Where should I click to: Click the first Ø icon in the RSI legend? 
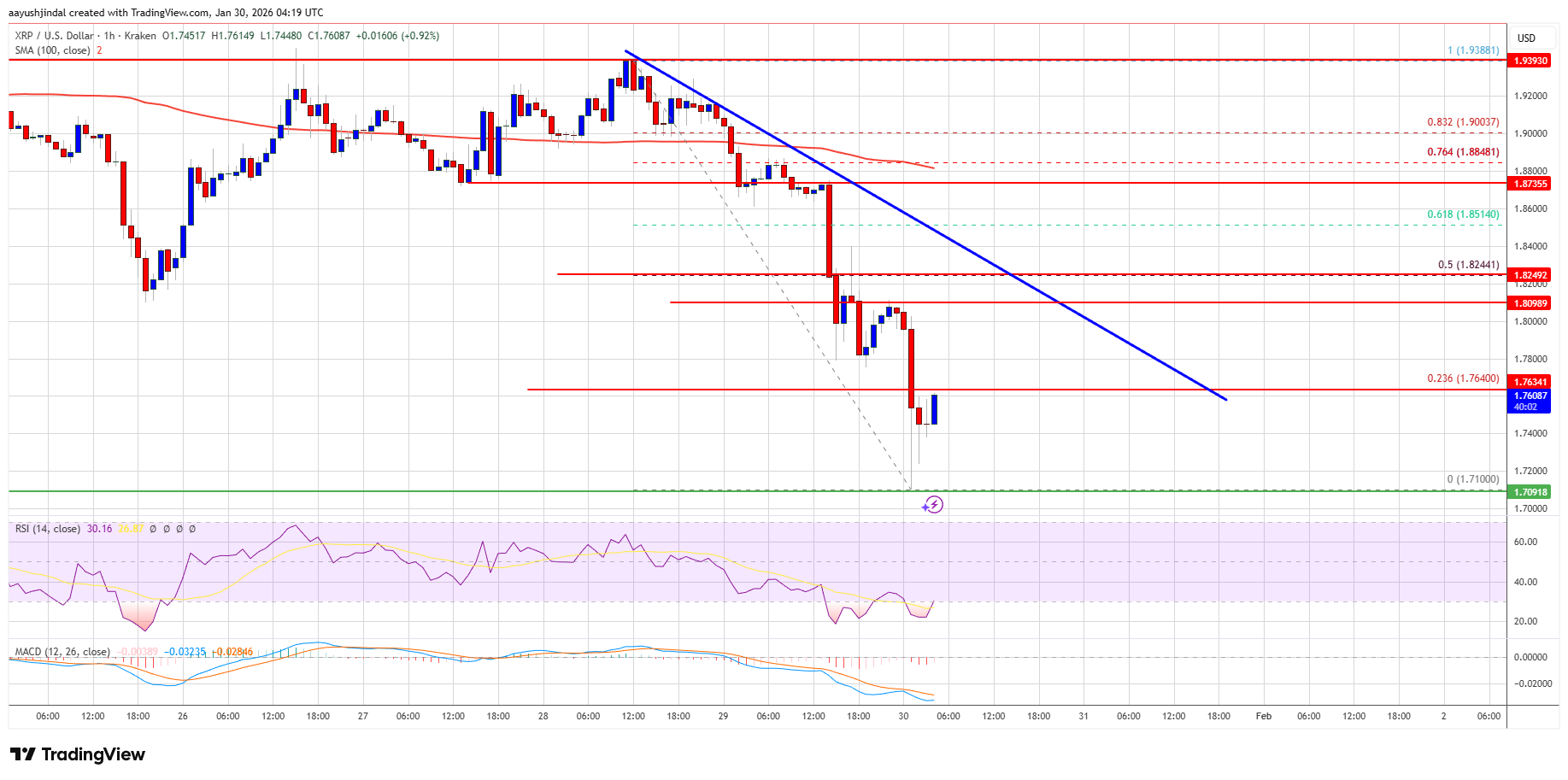153,530
